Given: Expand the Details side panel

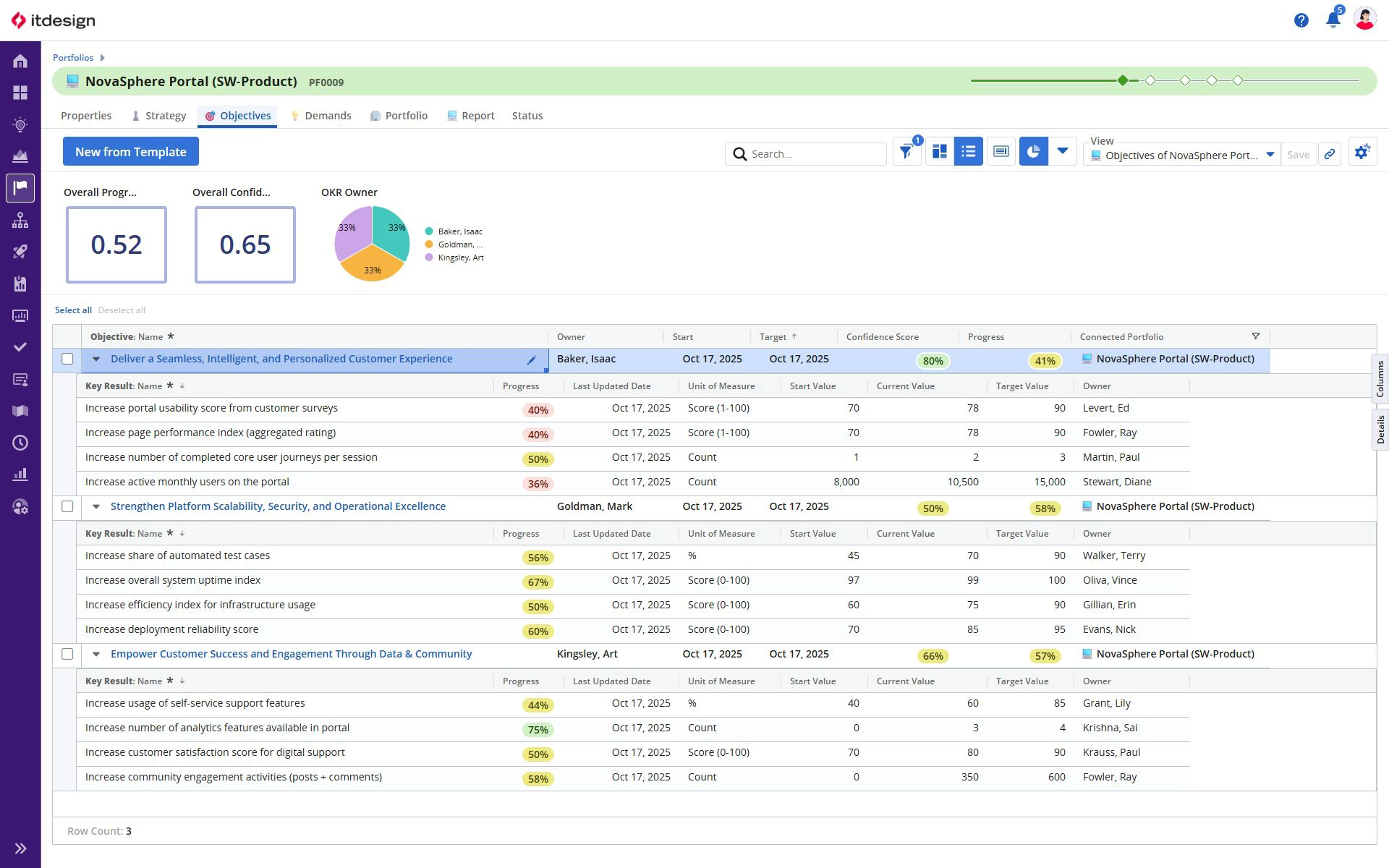Looking at the screenshot, I should (x=1380, y=430).
